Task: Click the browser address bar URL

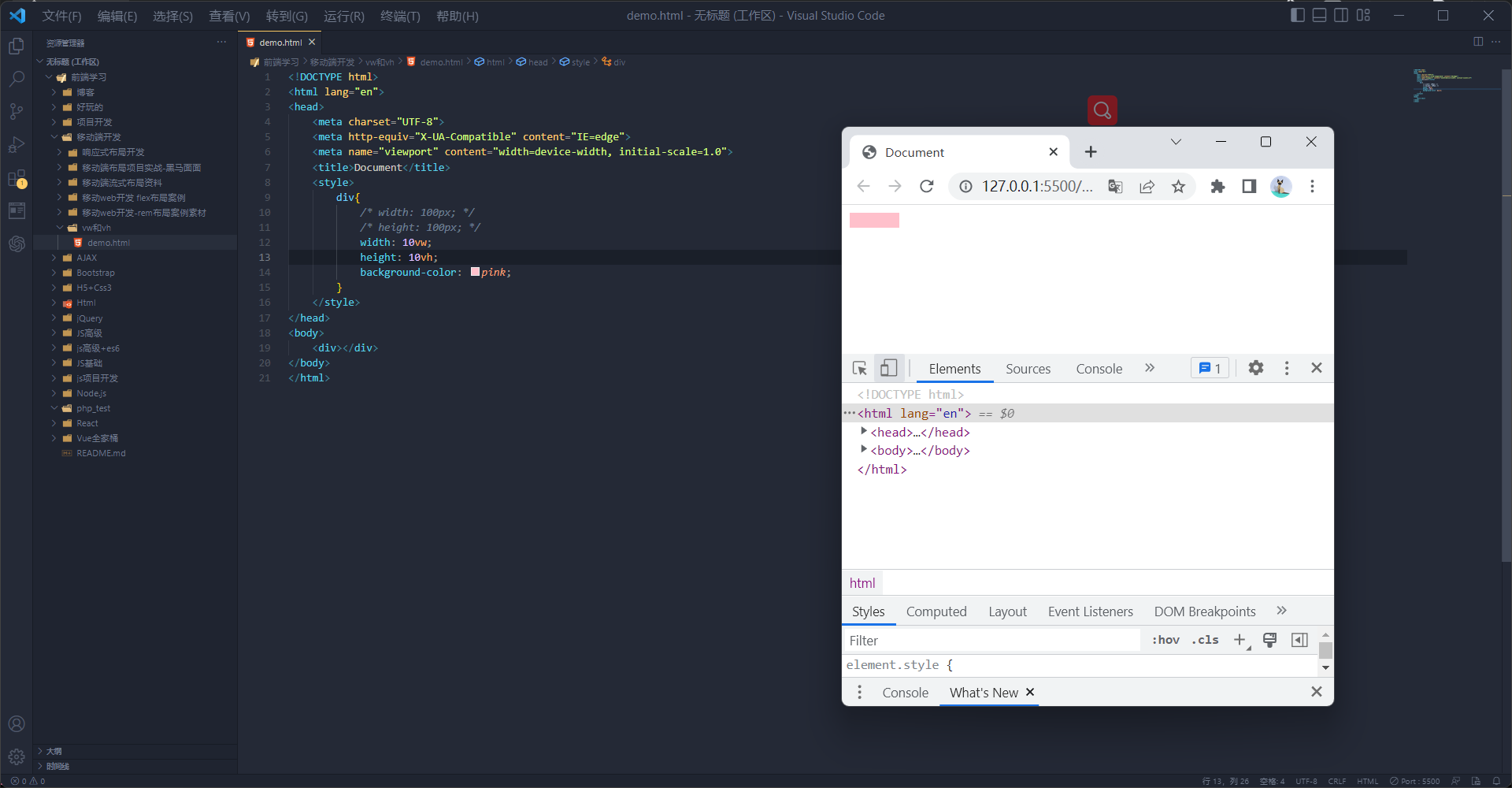Action: pos(1037,186)
